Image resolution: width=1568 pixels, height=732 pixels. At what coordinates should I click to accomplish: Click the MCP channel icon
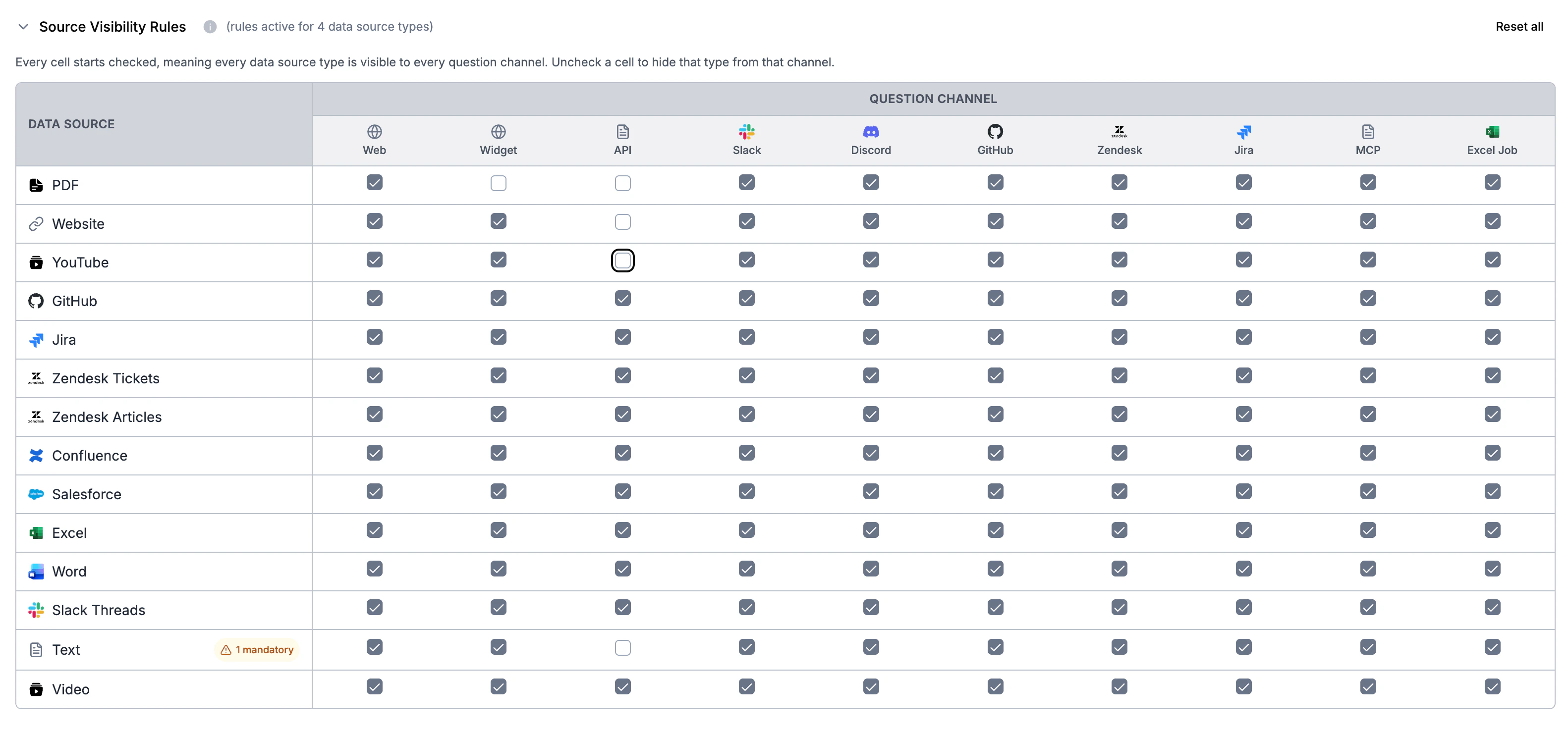point(1368,131)
